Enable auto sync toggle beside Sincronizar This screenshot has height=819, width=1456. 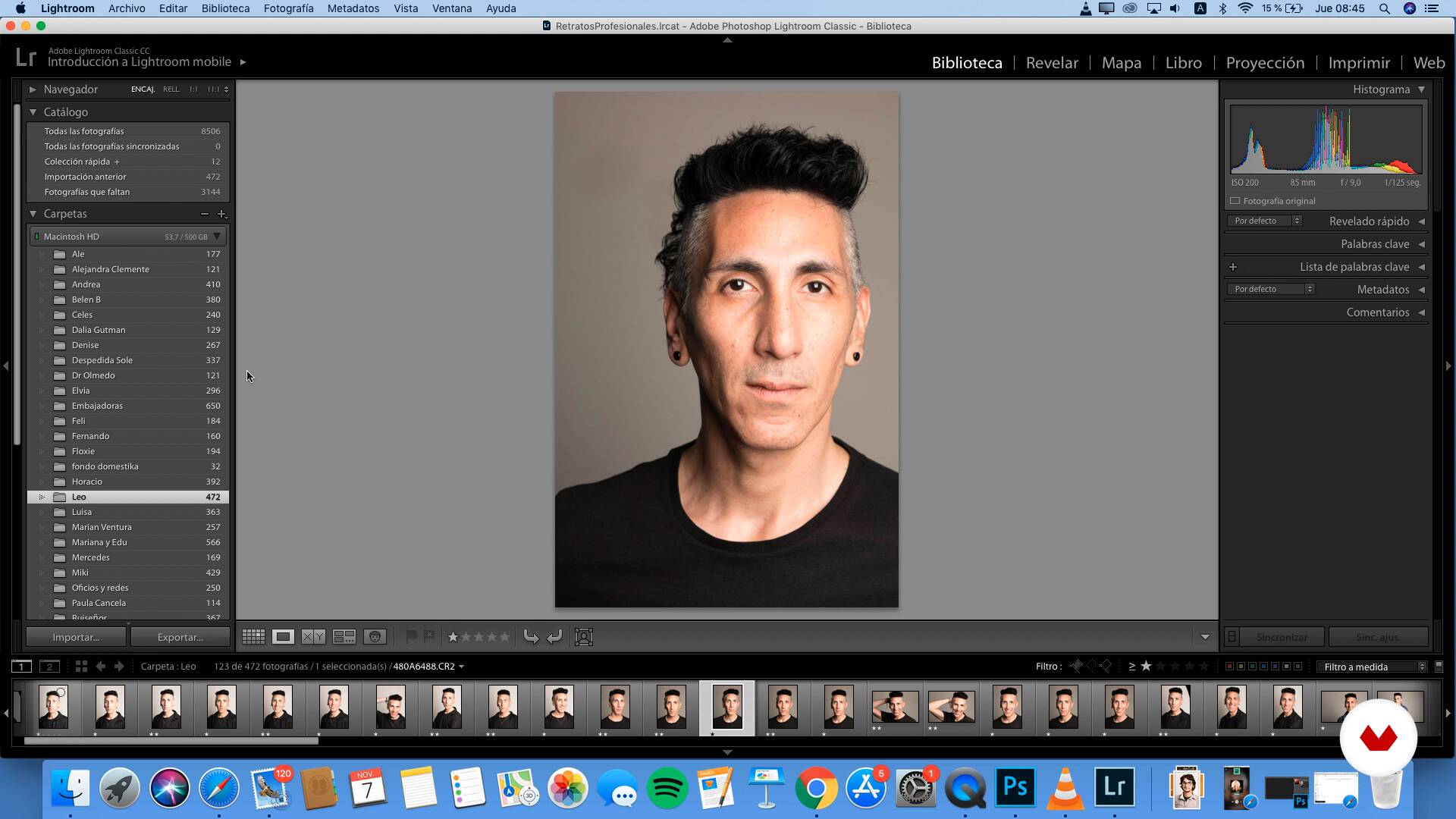click(x=1232, y=637)
